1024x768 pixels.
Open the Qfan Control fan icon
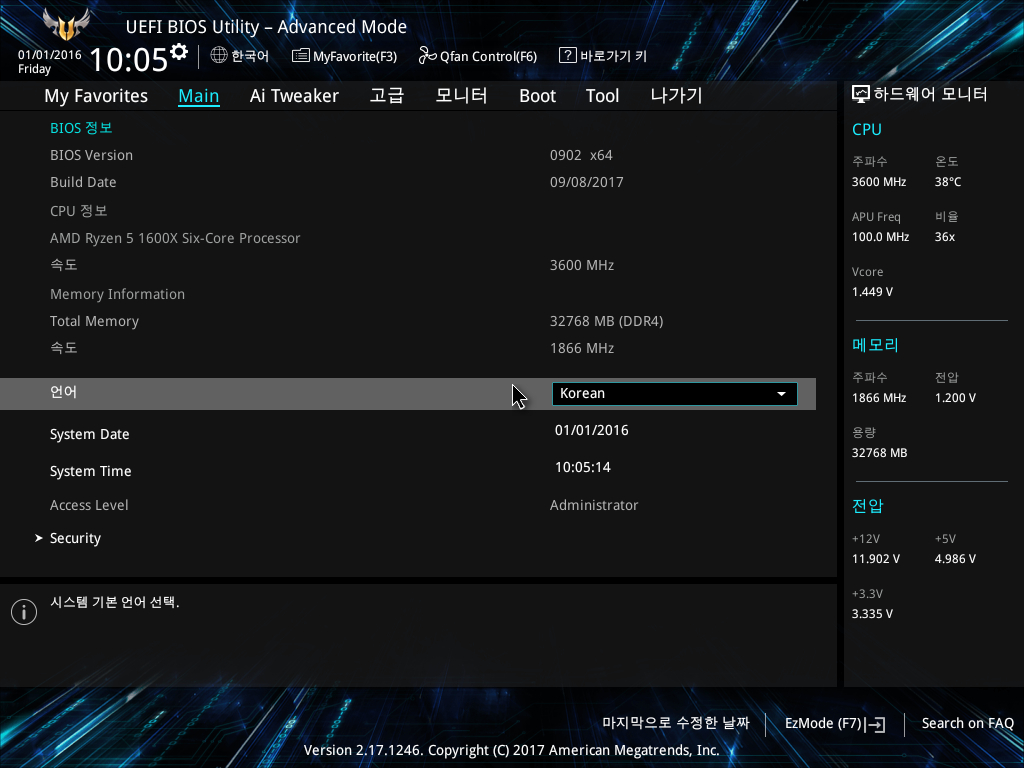pos(427,56)
